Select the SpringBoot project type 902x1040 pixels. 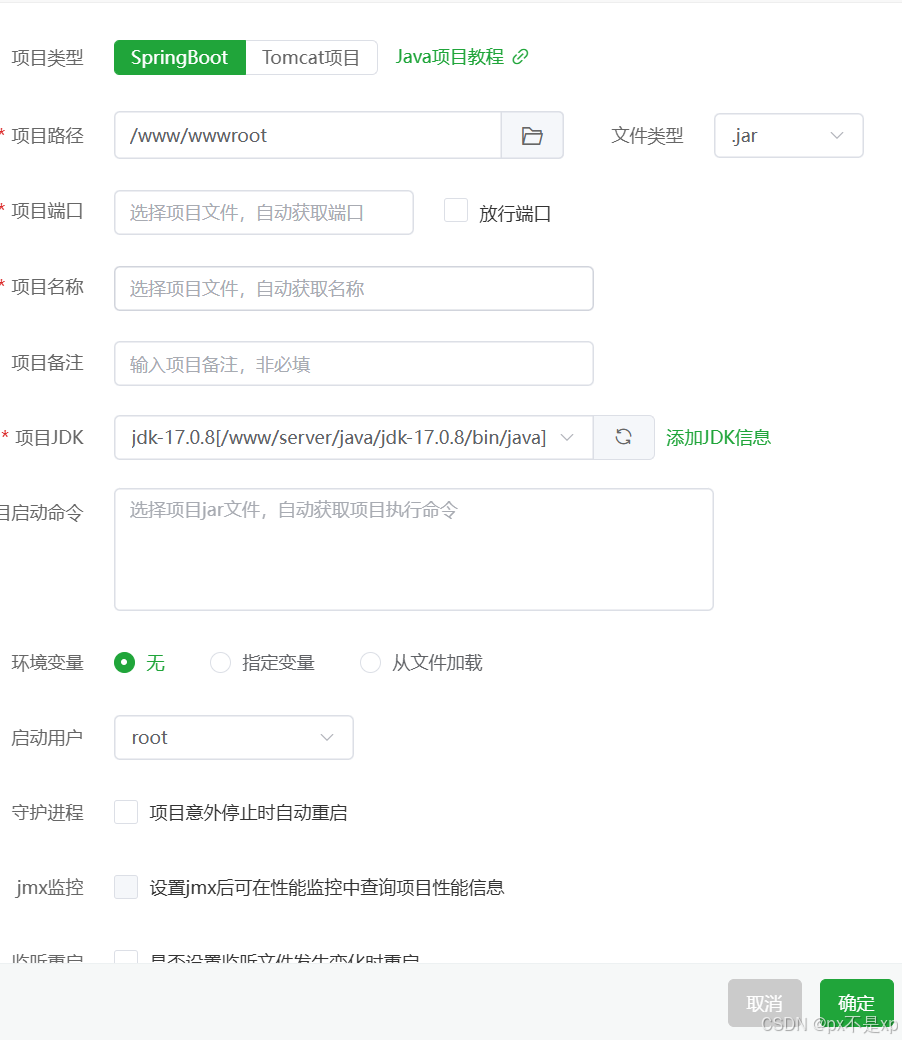[x=180, y=58]
